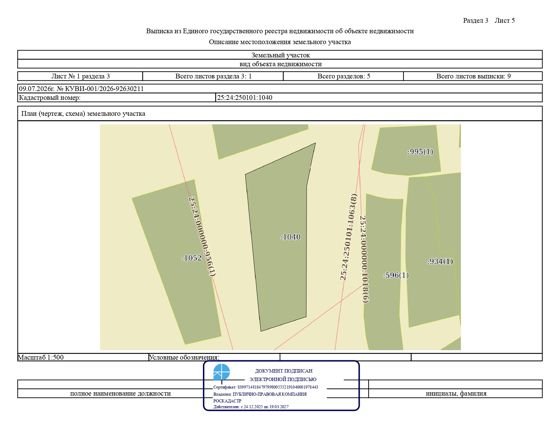
Task: Click the title 'Выписка из Единого государственного реестра недвижимости'
Action: click(280, 31)
